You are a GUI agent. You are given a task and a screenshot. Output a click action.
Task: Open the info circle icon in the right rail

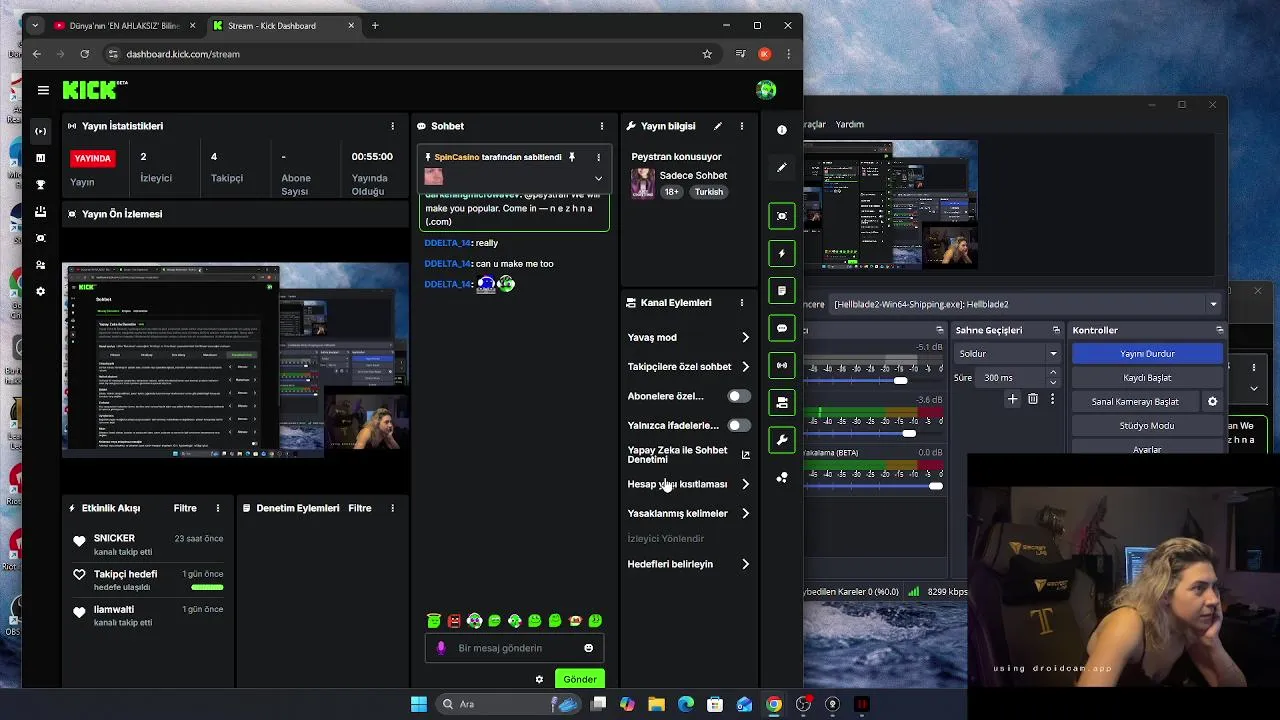coord(782,130)
